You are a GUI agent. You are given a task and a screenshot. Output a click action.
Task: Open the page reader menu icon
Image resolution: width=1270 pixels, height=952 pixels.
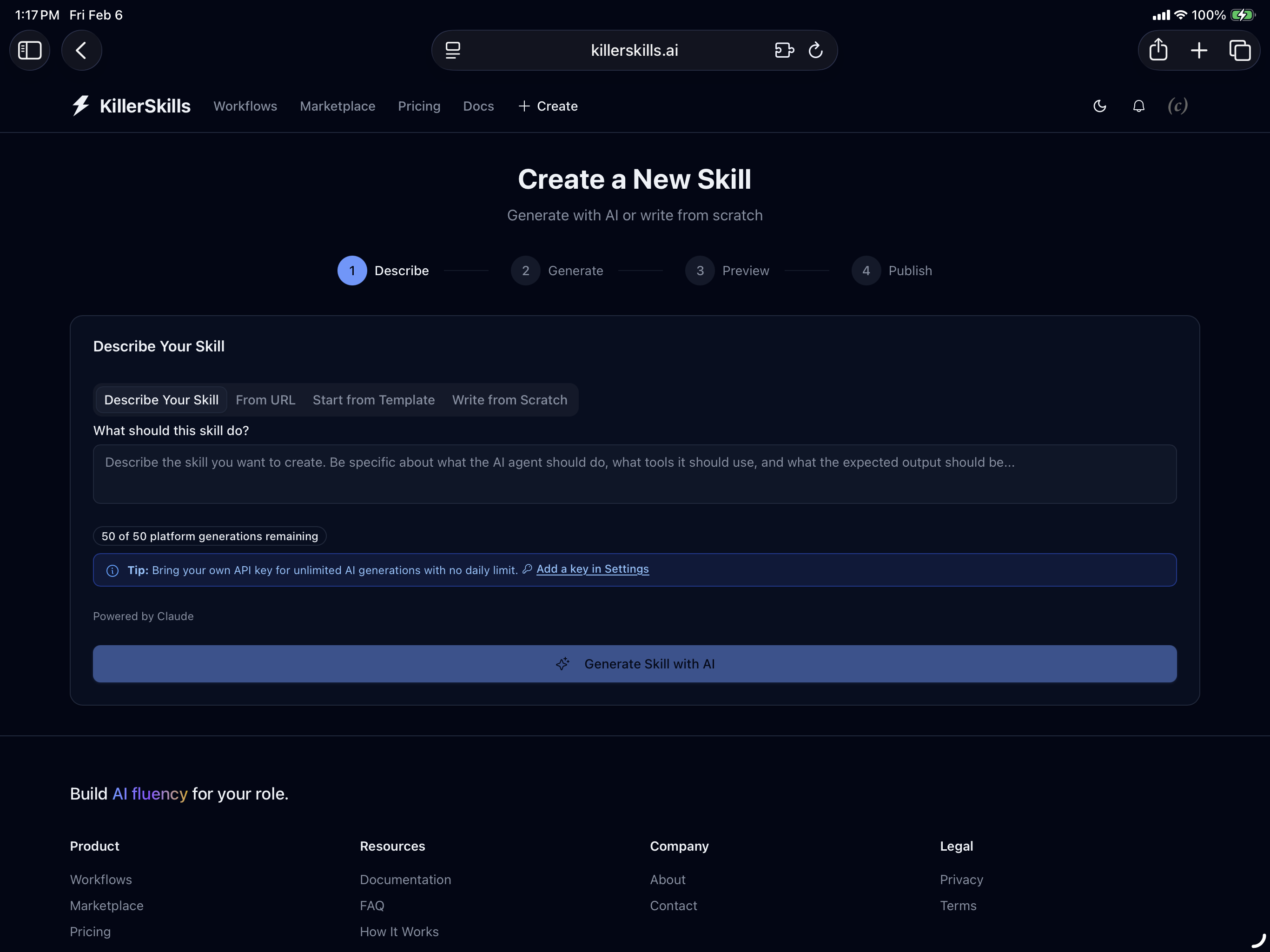coord(453,51)
